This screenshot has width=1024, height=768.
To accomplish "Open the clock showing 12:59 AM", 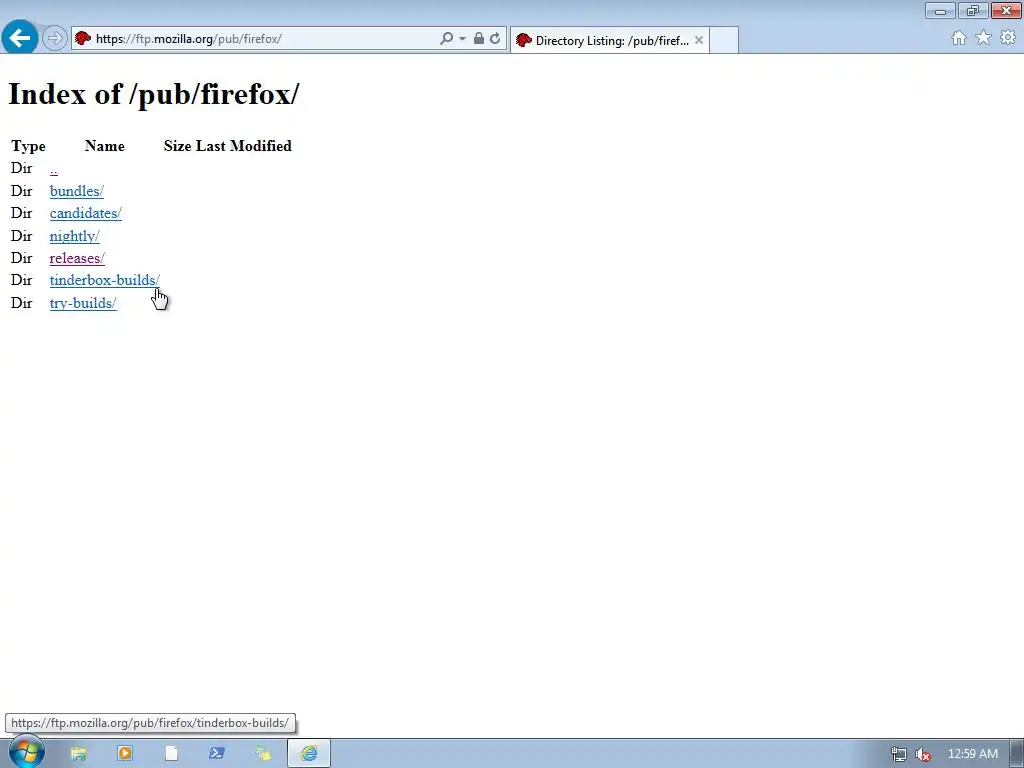I will [972, 754].
